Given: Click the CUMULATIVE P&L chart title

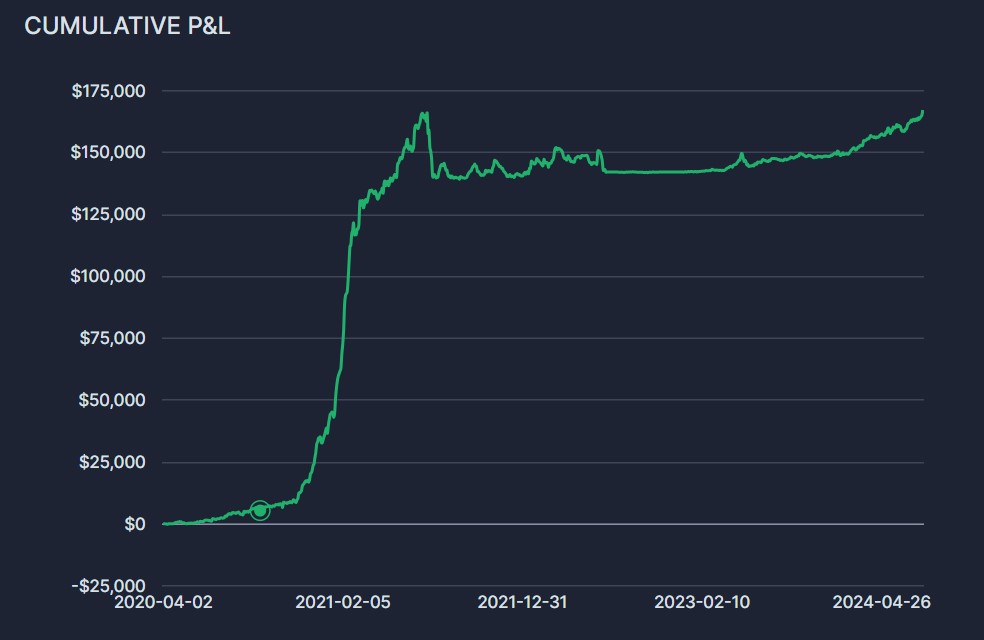Looking at the screenshot, I should [x=127, y=26].
